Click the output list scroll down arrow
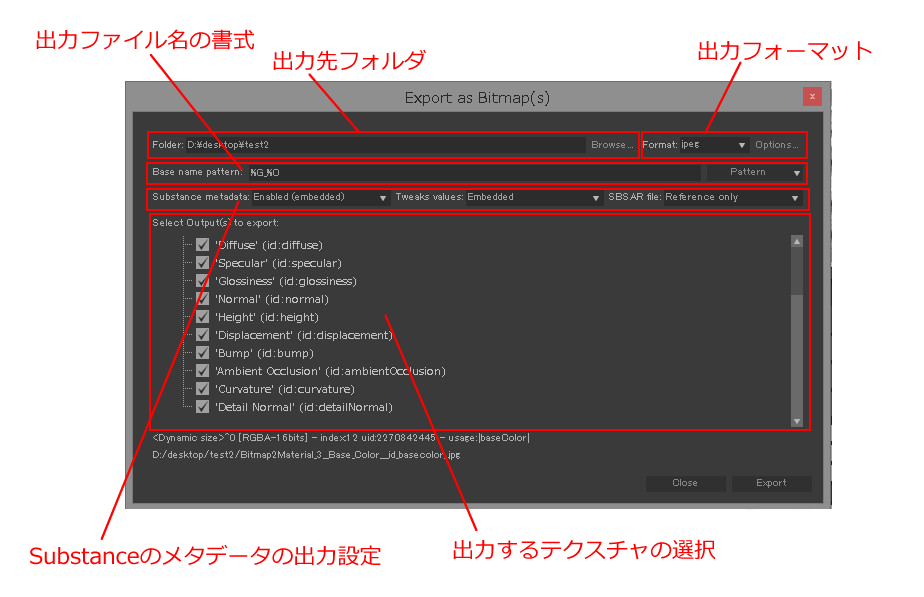924x597 pixels. click(x=797, y=421)
